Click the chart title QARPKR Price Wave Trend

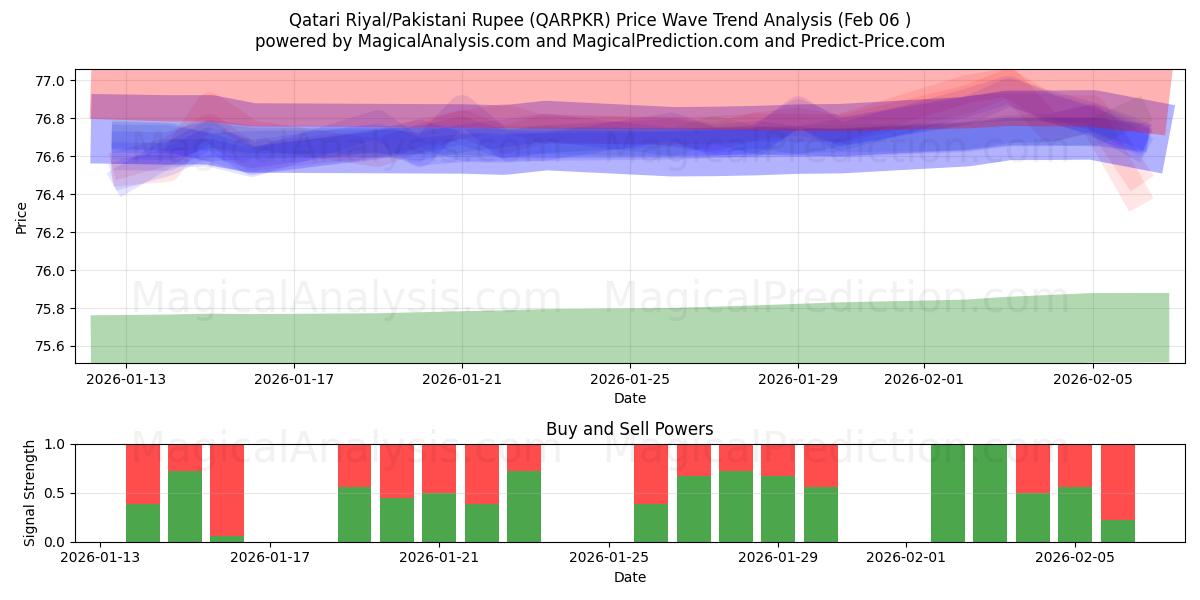(600, 15)
